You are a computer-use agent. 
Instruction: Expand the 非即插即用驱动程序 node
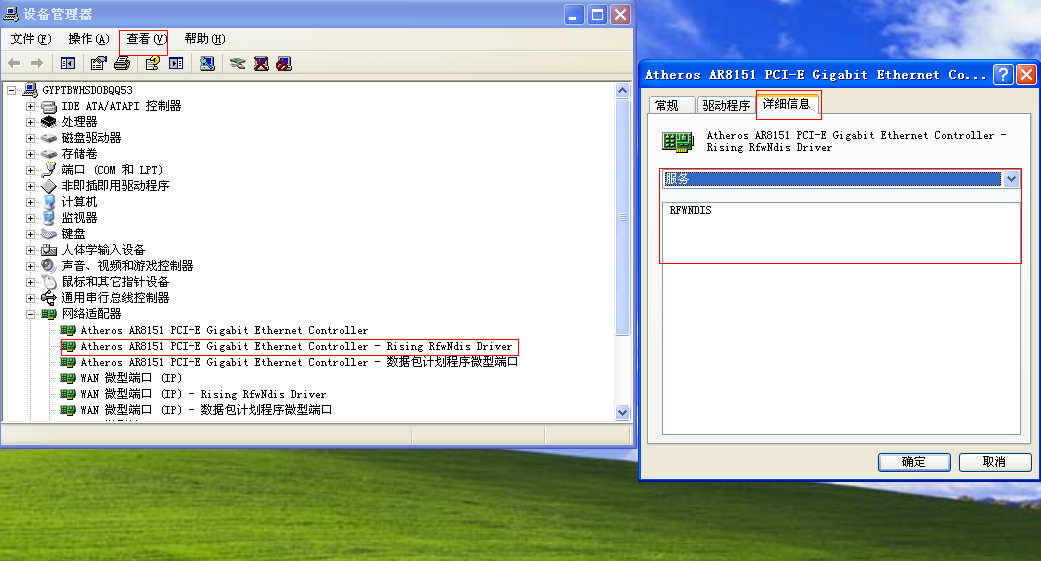coord(31,186)
